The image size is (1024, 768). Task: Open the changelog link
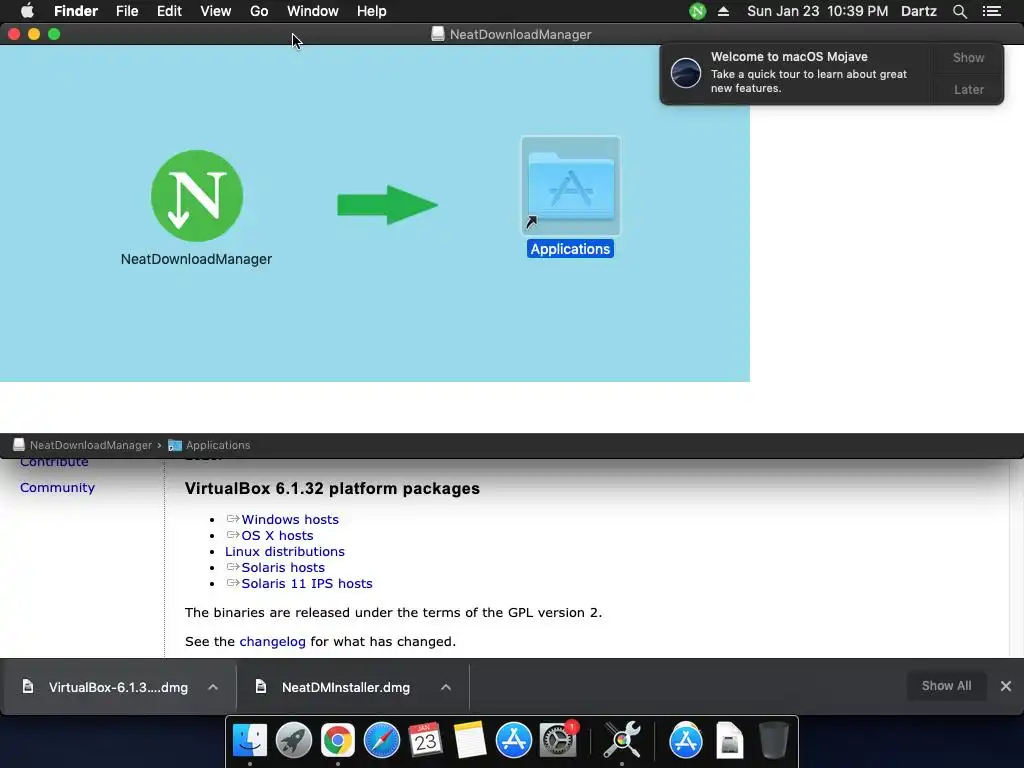[272, 641]
